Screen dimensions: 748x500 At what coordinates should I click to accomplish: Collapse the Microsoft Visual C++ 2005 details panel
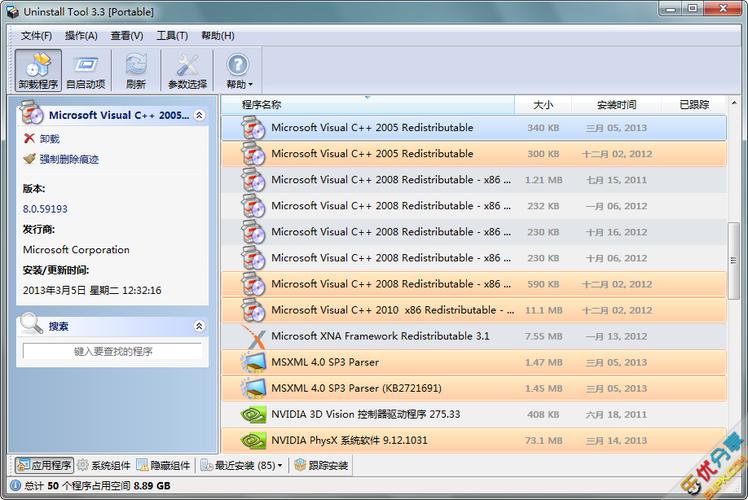[199, 115]
